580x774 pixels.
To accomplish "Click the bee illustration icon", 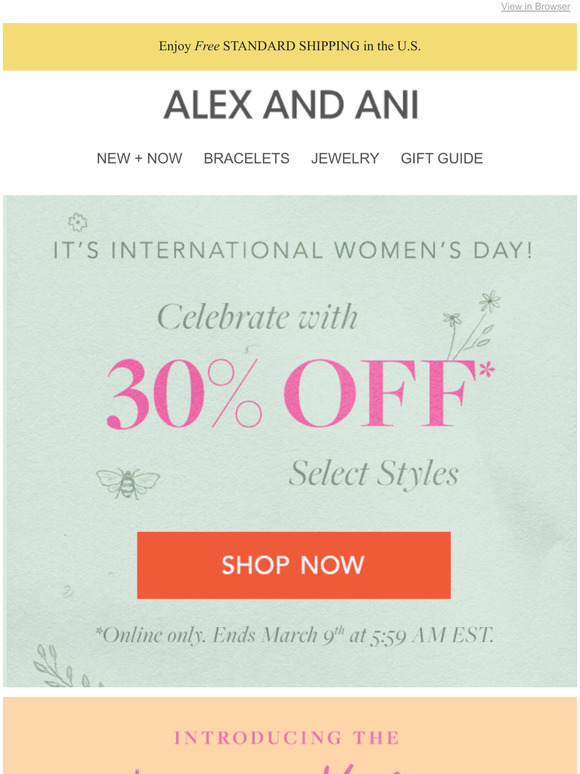I will (128, 483).
